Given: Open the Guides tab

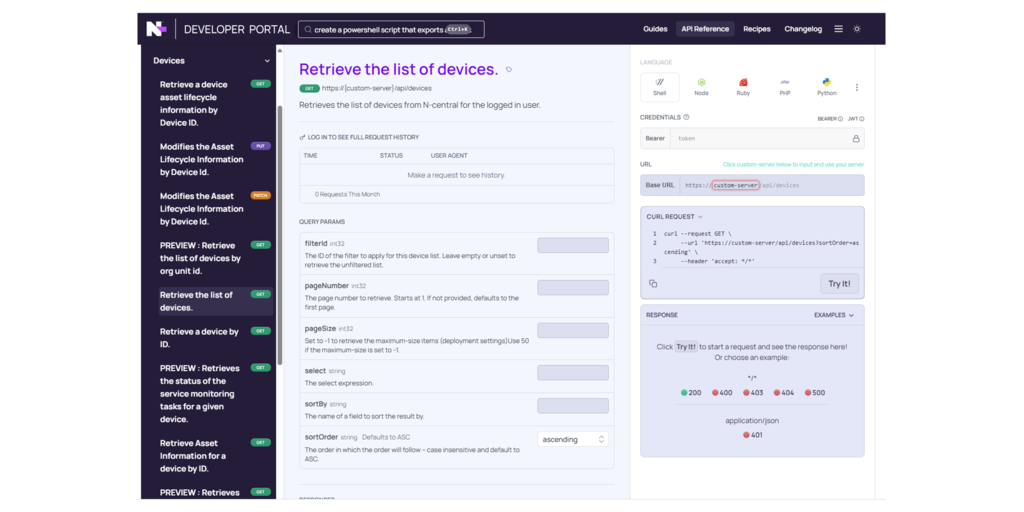Looking at the screenshot, I should point(655,29).
